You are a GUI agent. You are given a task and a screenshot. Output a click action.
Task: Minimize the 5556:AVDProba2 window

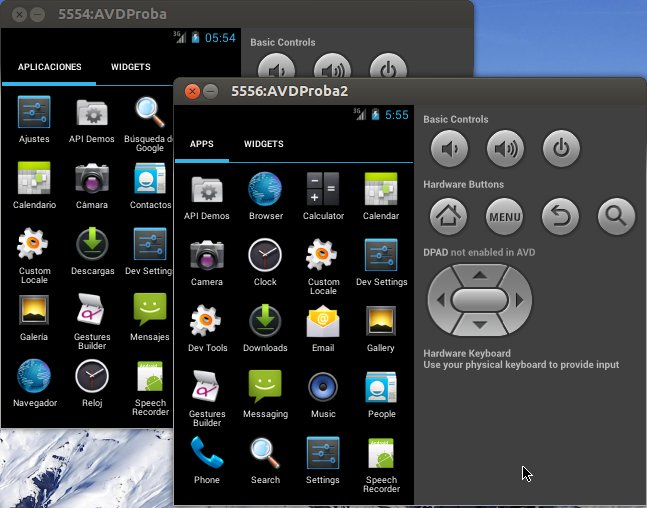coord(210,91)
